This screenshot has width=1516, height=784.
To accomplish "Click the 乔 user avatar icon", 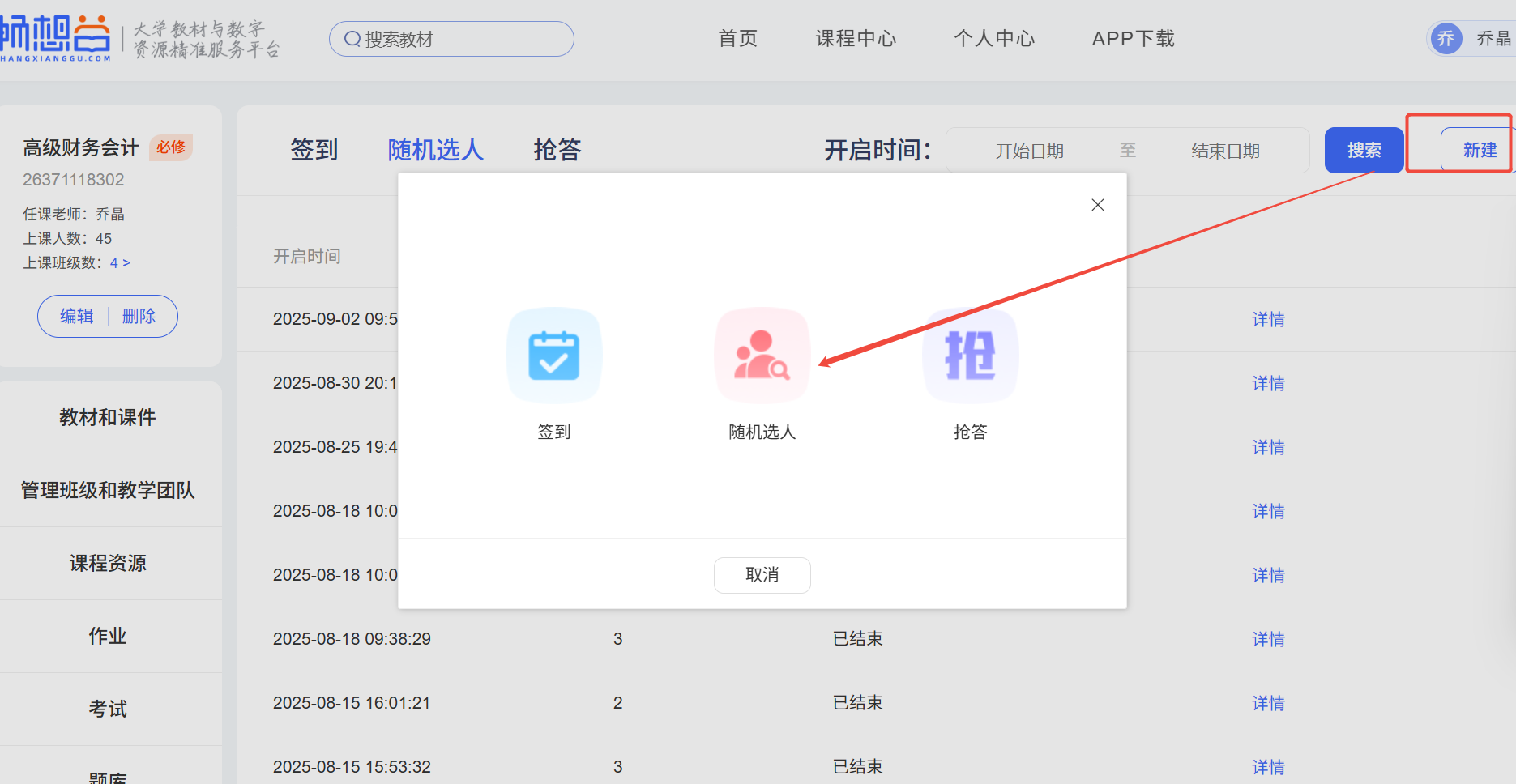I will click(x=1446, y=39).
